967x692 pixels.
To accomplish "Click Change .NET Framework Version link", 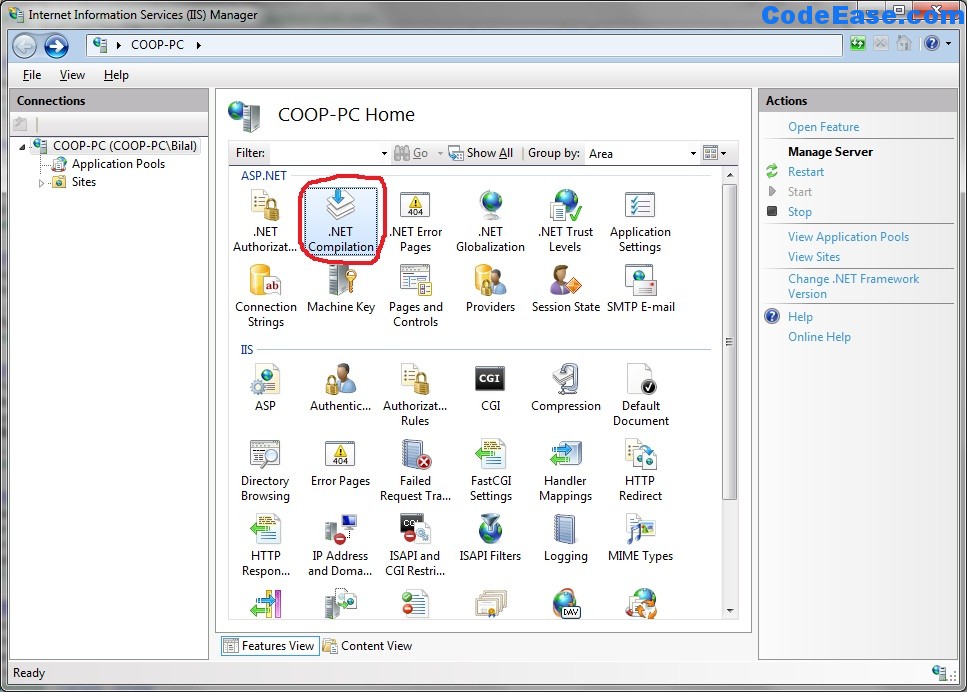I will (853, 286).
